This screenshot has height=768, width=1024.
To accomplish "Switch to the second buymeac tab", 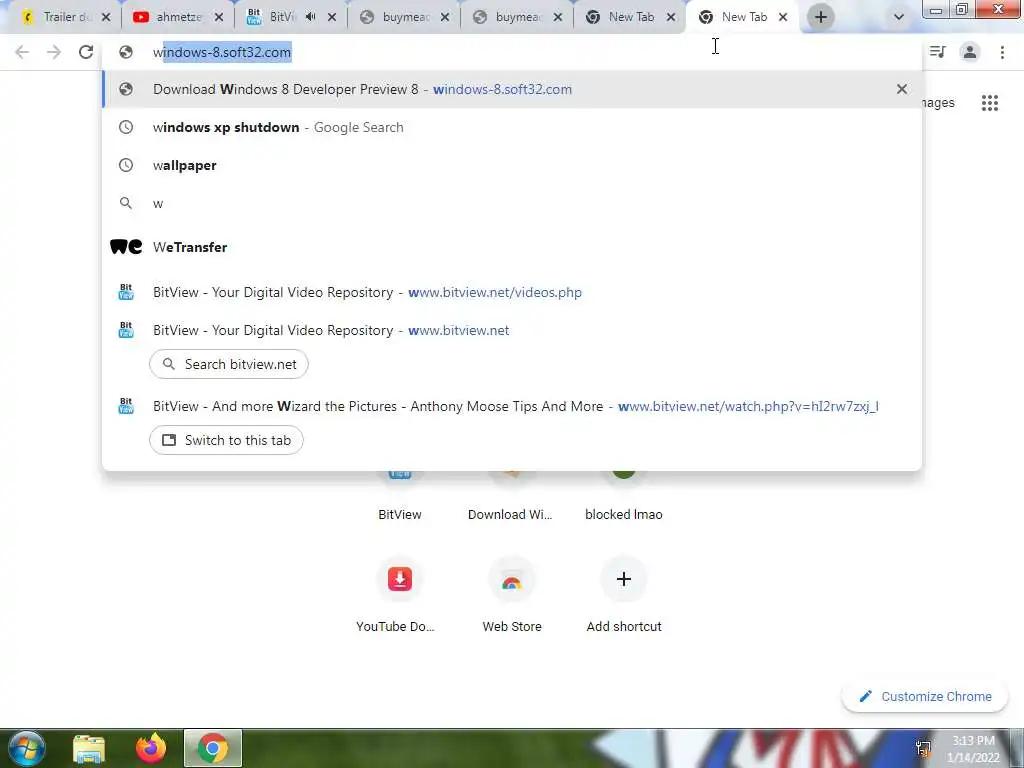I will pyautogui.click(x=516, y=17).
